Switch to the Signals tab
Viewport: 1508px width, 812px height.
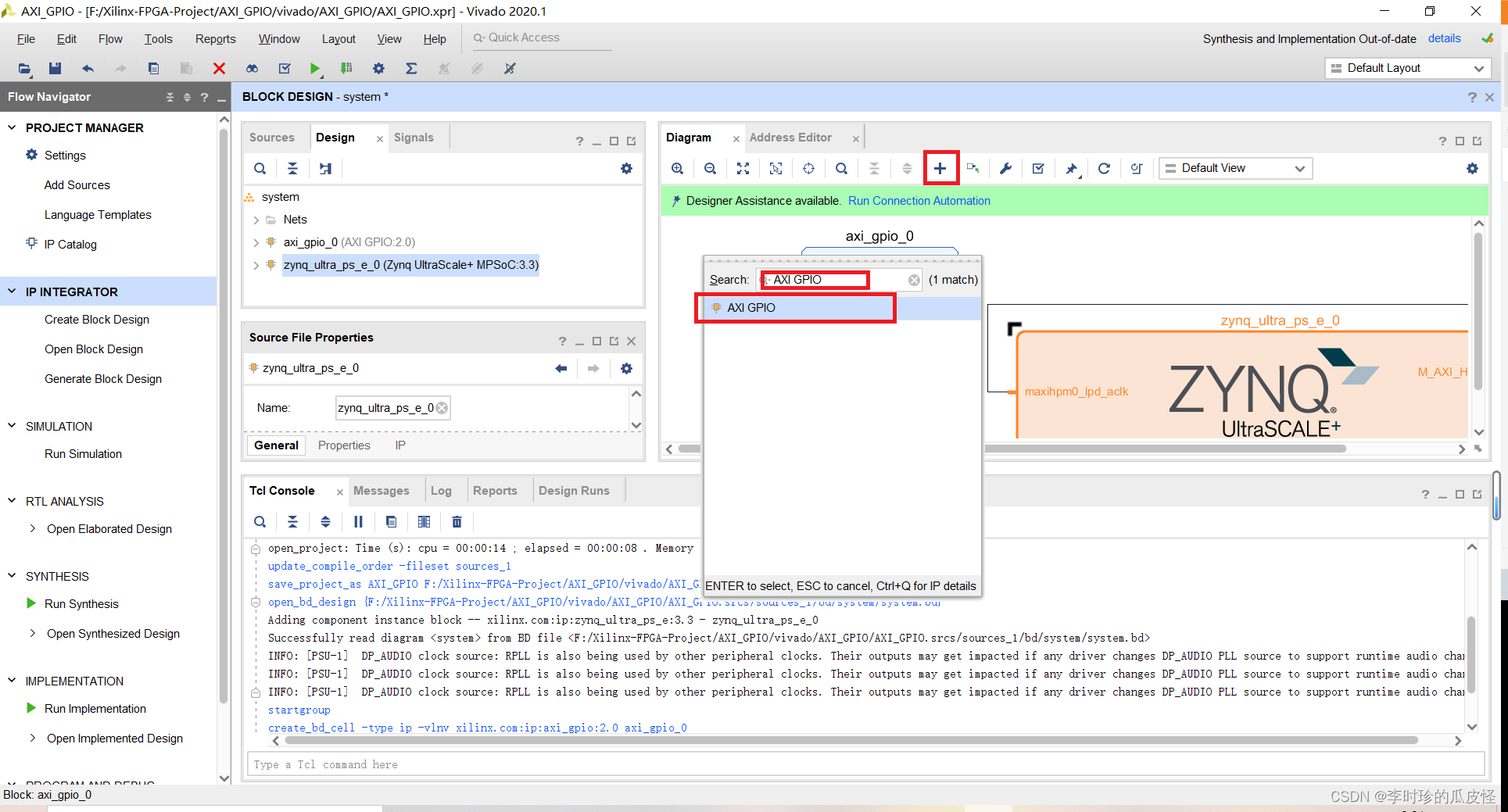tap(414, 137)
